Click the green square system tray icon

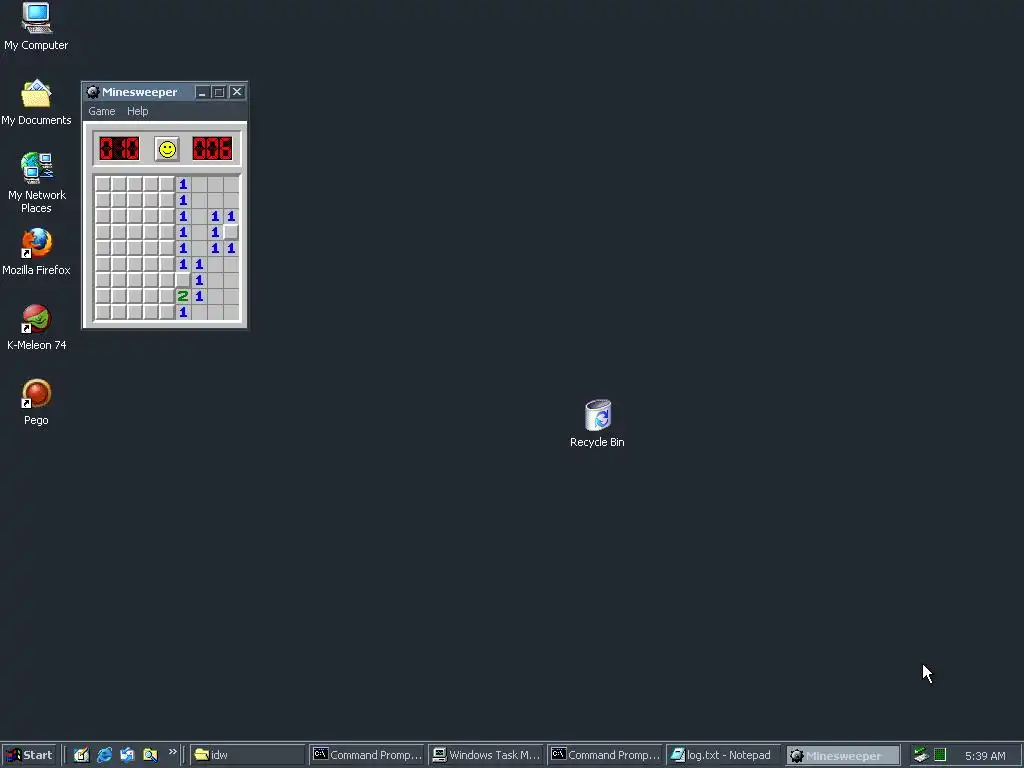[940, 755]
